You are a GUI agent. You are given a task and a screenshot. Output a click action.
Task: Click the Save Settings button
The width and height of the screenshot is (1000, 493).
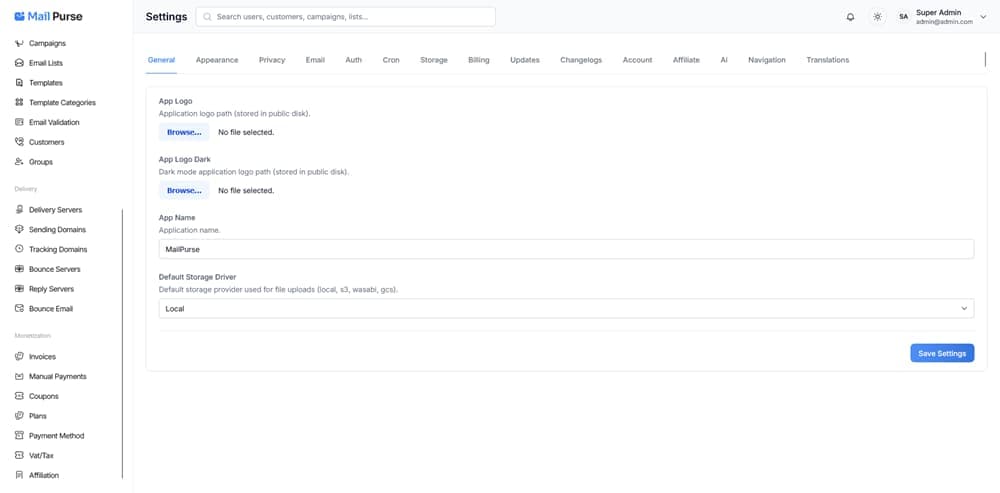[x=941, y=353]
